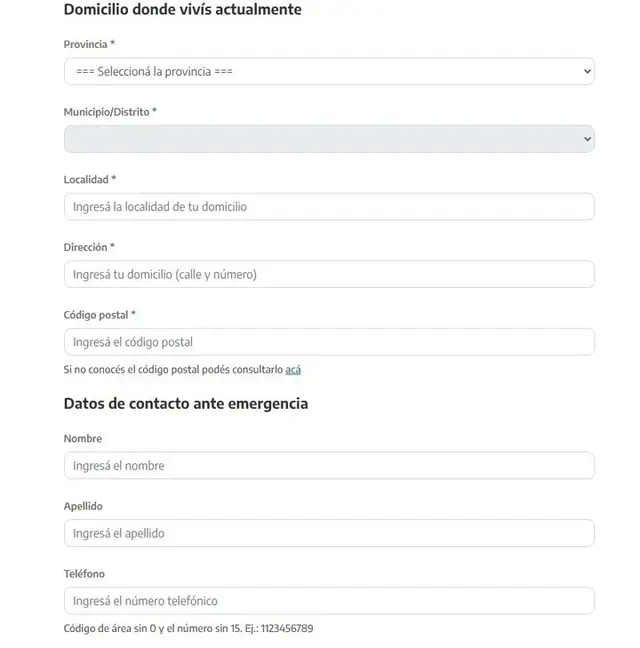Click the "Código postal *" label
The image size is (640, 648).
pyautogui.click(x=100, y=315)
